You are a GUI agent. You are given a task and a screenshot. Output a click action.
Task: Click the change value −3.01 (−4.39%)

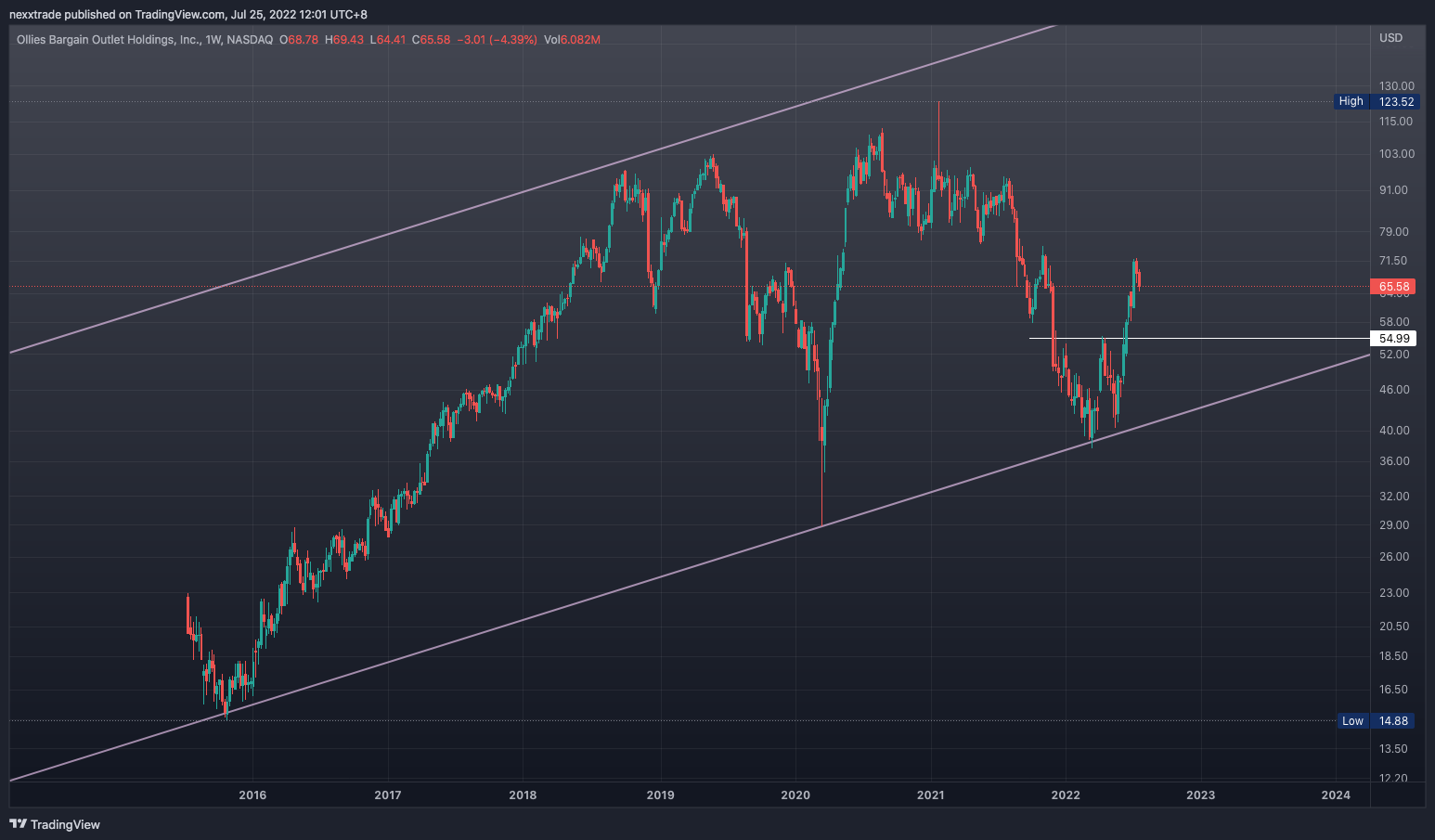498,40
